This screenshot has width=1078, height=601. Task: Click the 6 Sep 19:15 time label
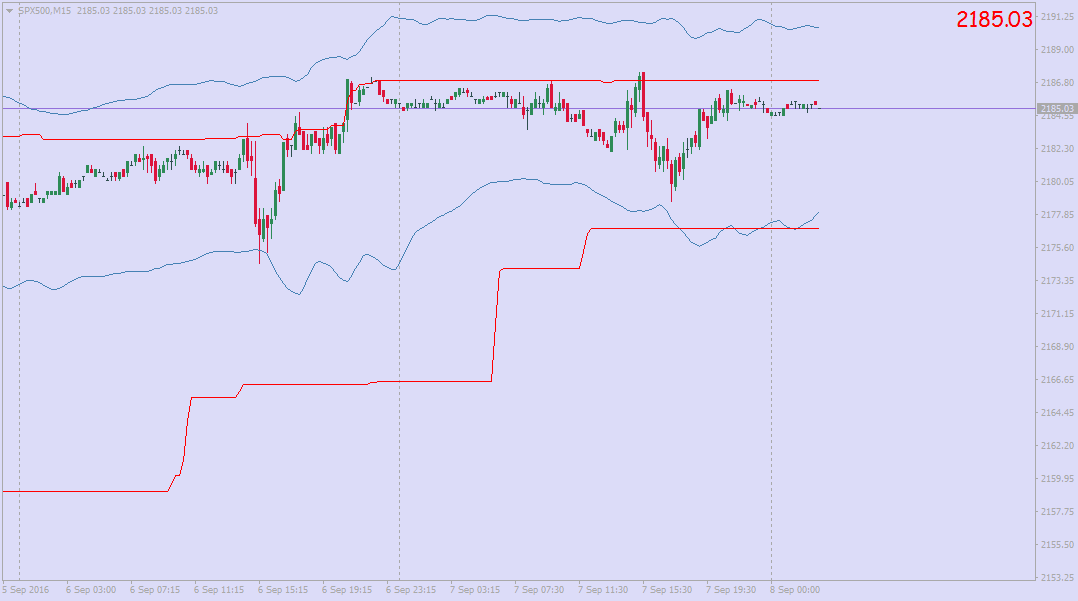pos(346,590)
